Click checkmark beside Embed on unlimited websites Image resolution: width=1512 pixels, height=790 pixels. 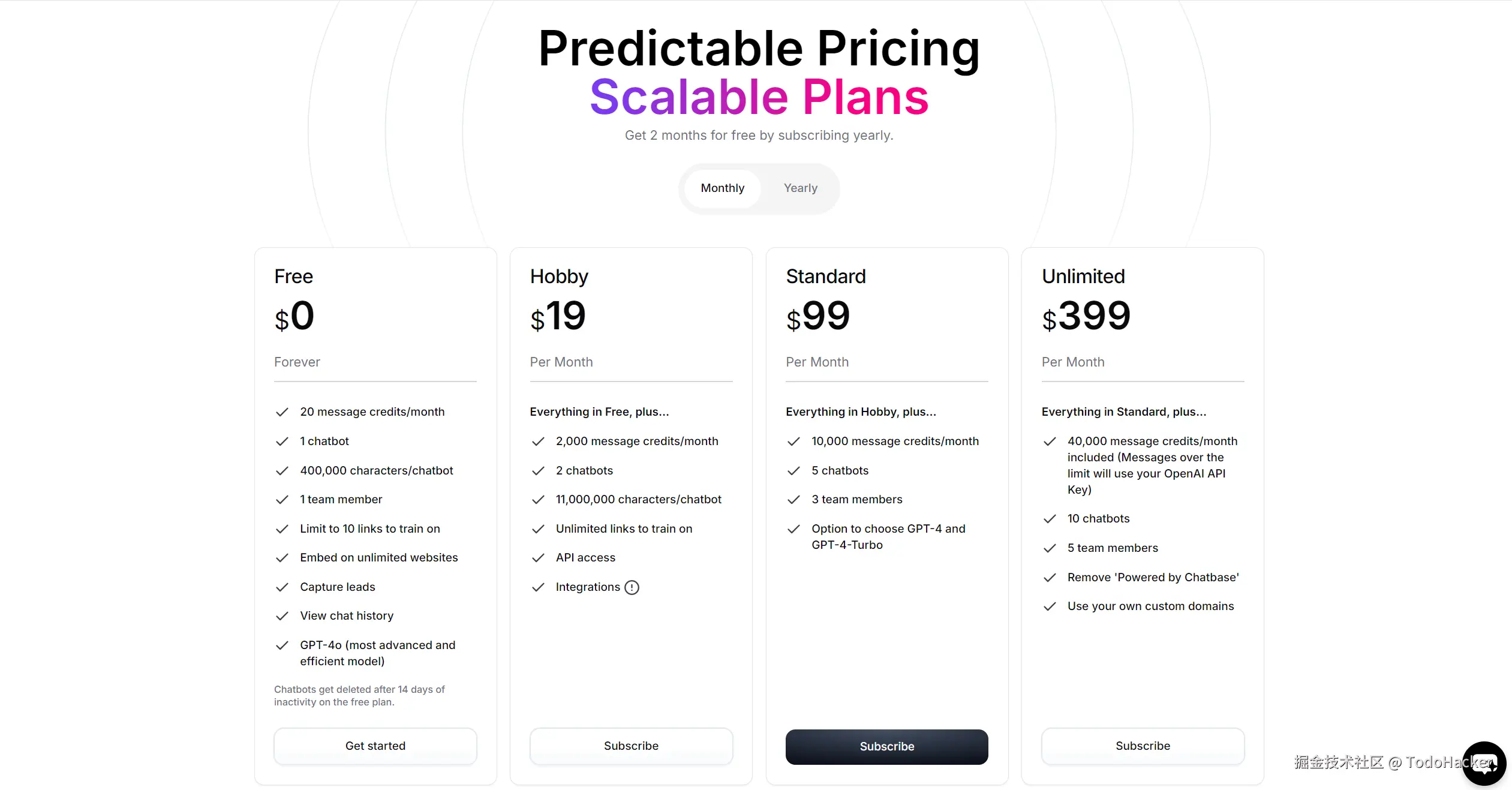[282, 558]
